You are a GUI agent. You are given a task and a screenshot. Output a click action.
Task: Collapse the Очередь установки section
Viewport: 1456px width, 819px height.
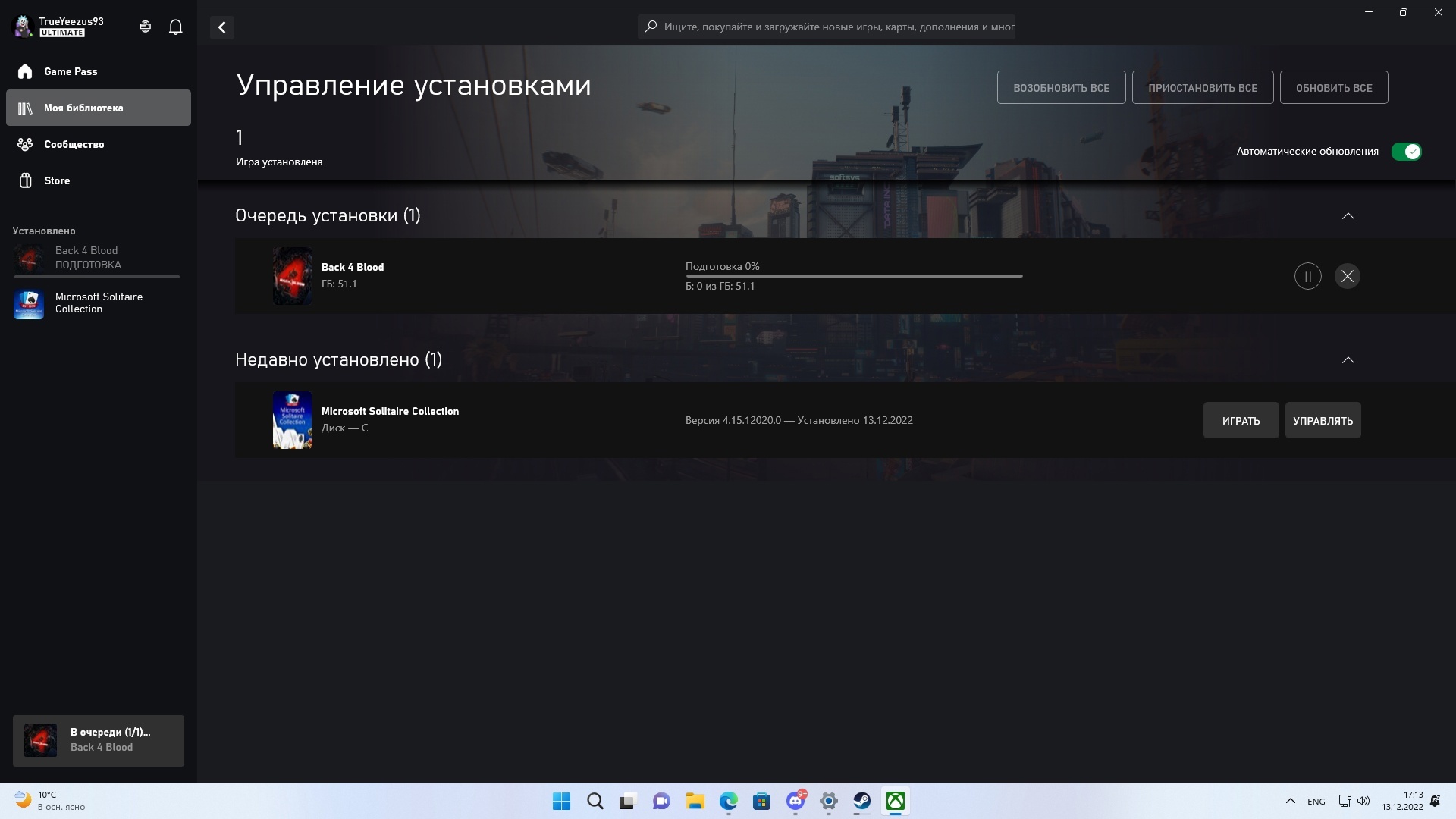[1348, 216]
